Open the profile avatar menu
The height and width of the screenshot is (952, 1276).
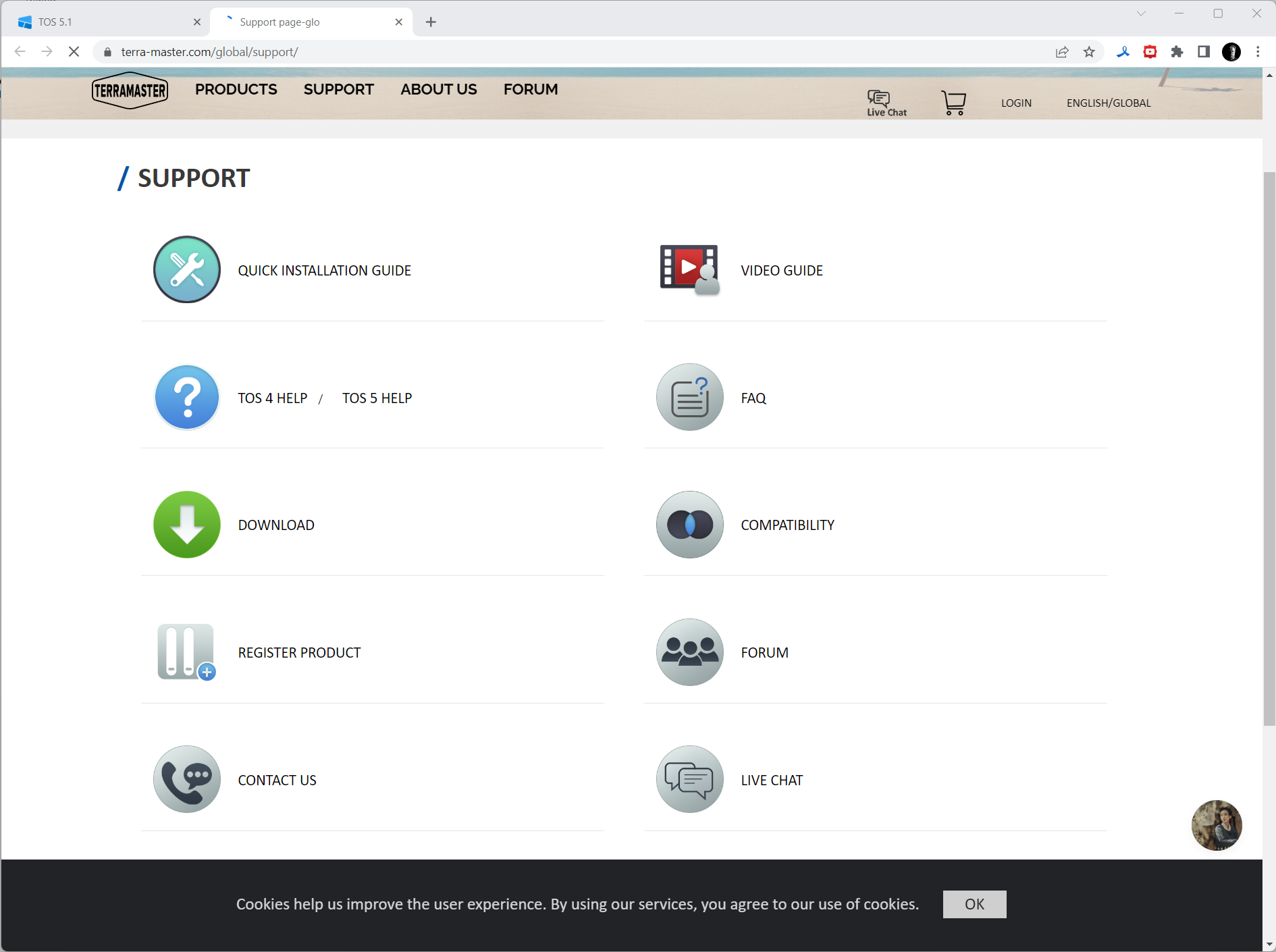1231,52
